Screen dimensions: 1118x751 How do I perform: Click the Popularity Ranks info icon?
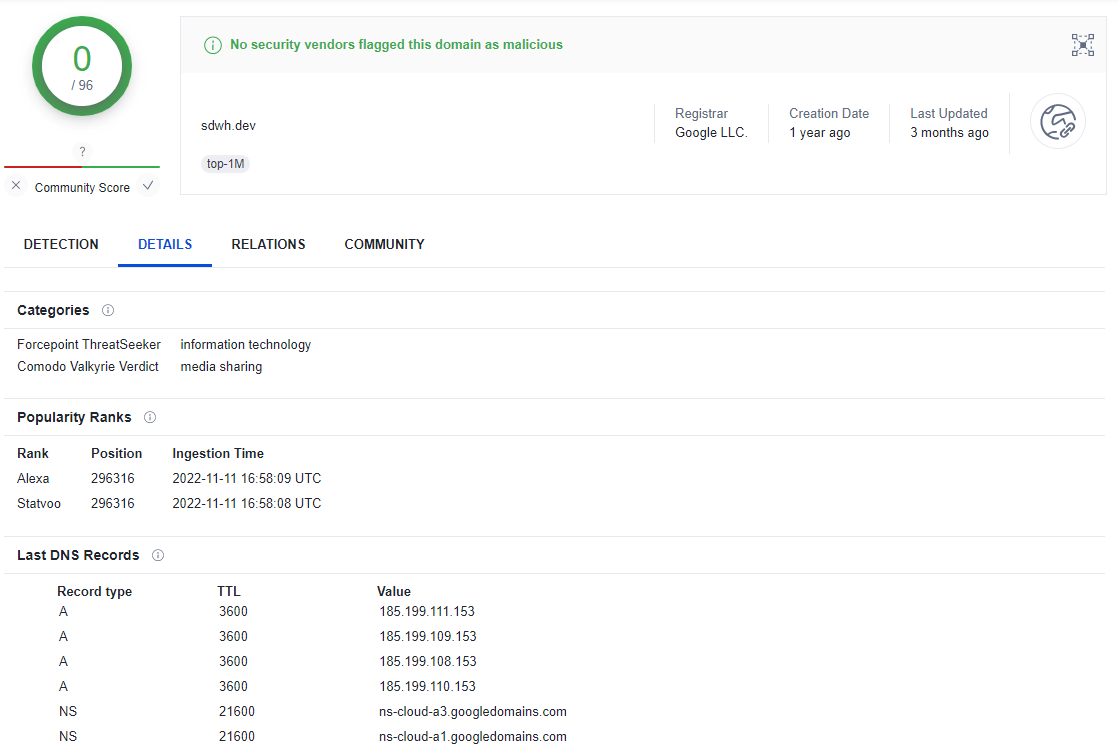pyautogui.click(x=150, y=417)
